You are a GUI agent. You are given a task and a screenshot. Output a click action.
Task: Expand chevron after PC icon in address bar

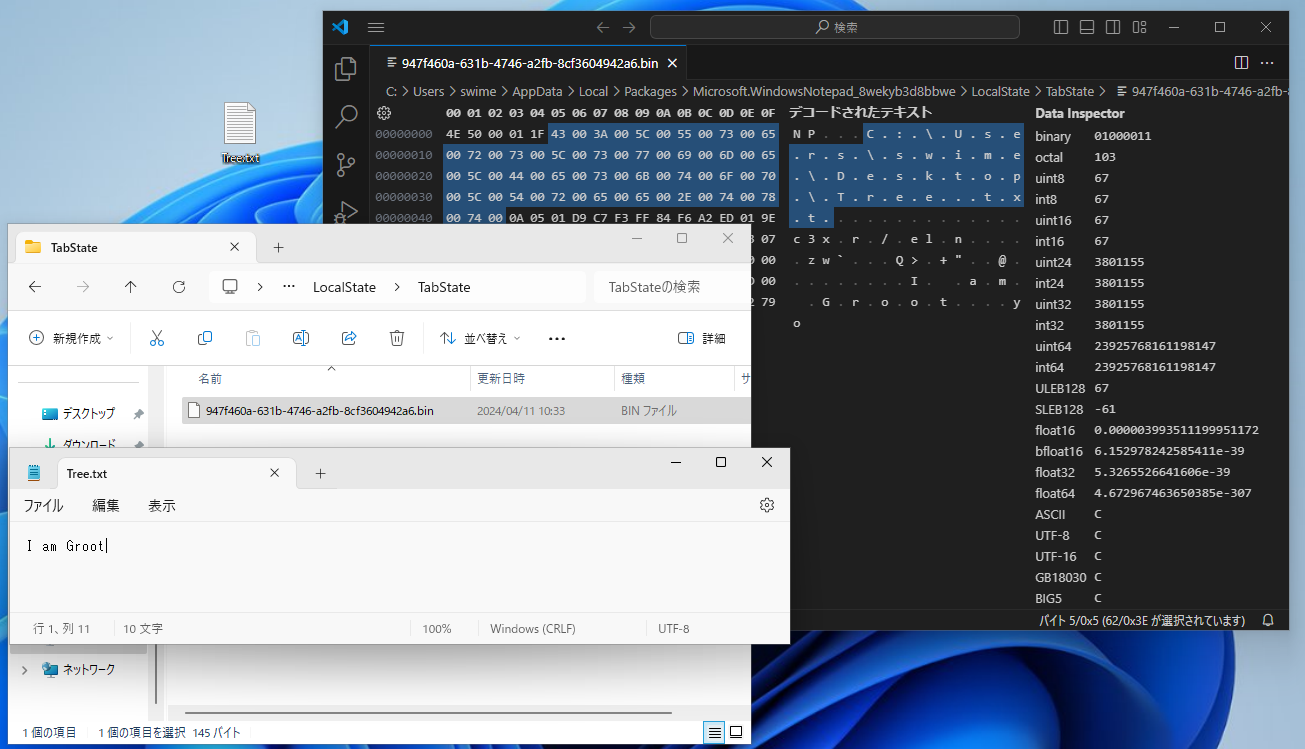pyautogui.click(x=260, y=287)
